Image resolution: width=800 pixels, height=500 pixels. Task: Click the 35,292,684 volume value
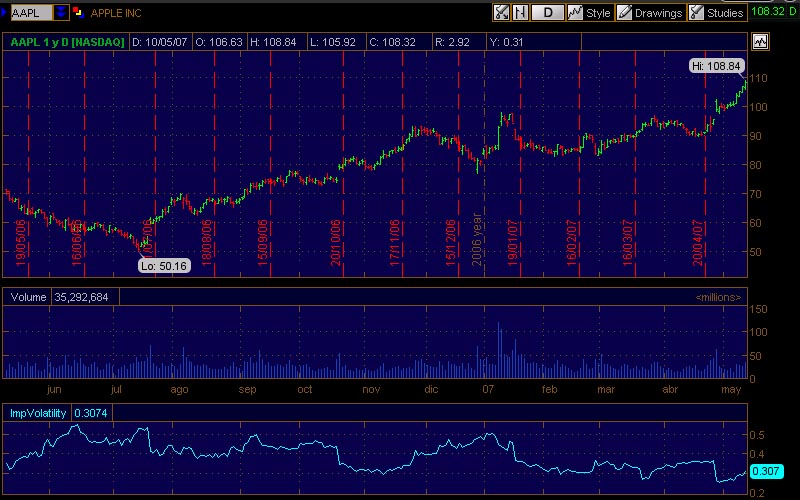point(81,297)
